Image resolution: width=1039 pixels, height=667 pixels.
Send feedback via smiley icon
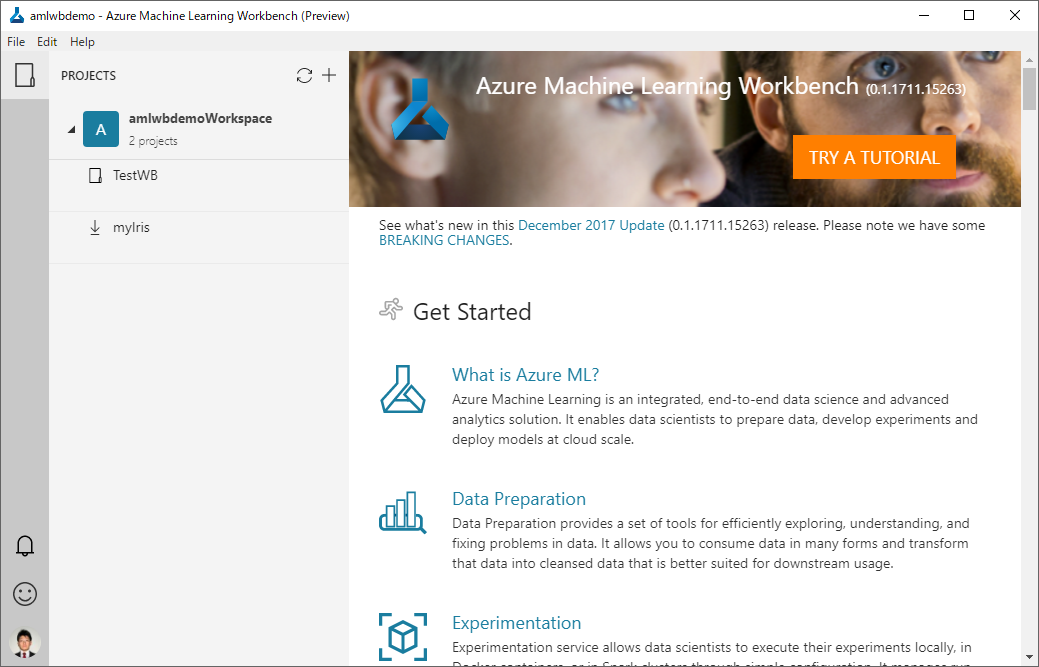(x=25, y=594)
